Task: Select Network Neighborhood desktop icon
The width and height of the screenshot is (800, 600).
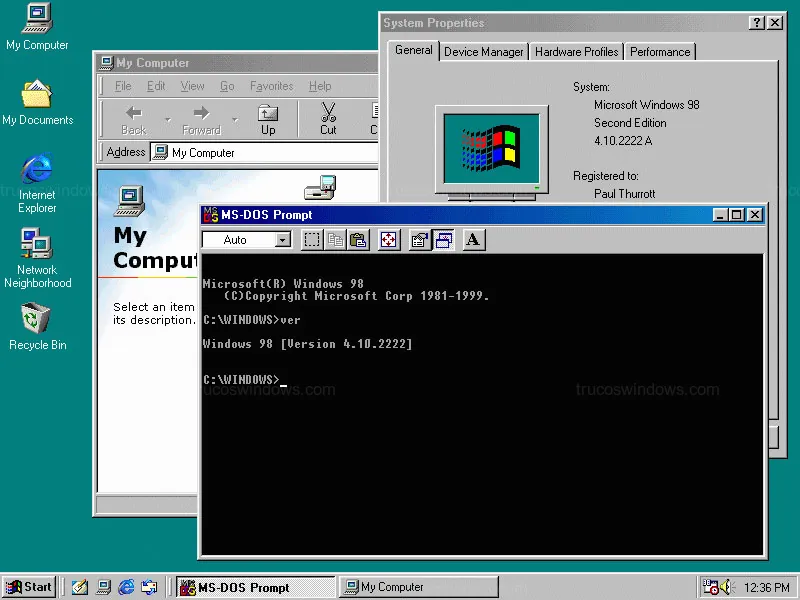Action: tap(37, 258)
